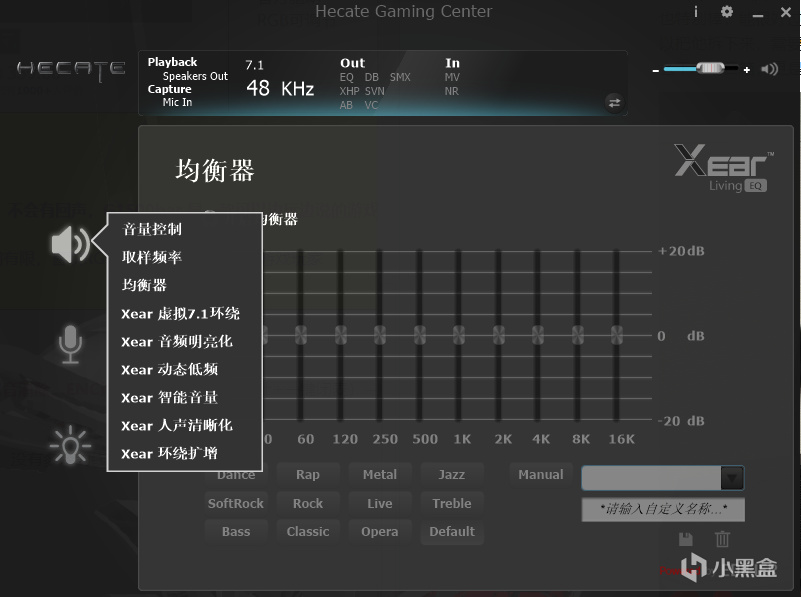Open Xear 虚拟7.1环绕 menu entry
Viewport: 801px width, 597px height.
pyautogui.click(x=180, y=314)
